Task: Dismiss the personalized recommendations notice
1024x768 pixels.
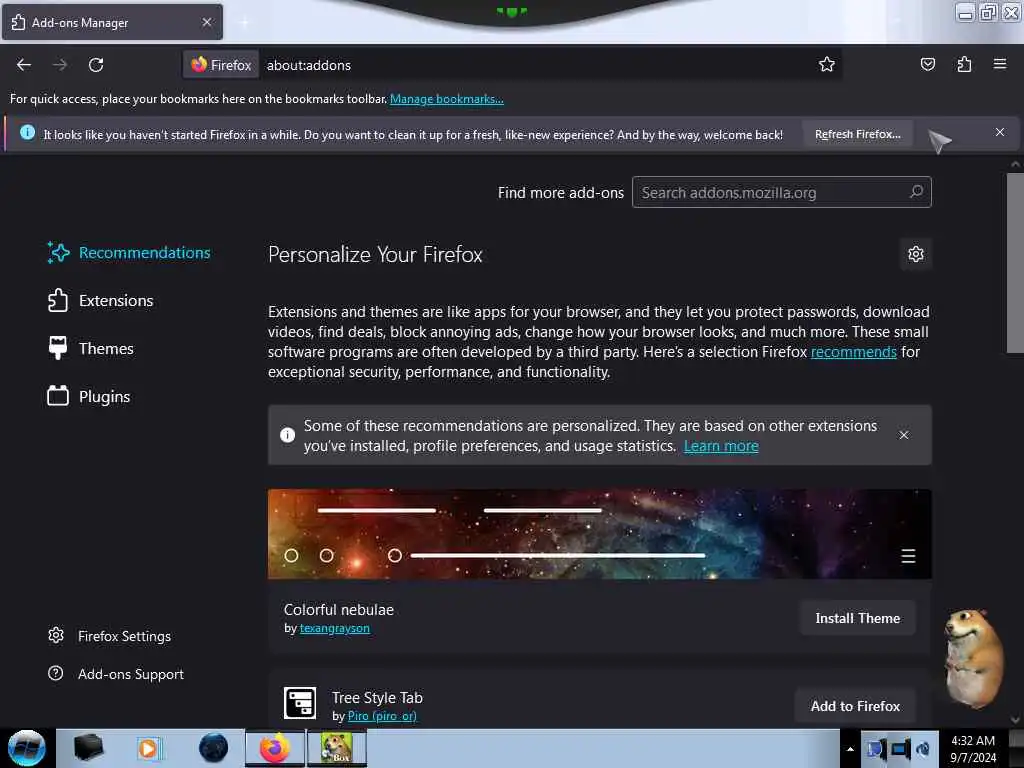Action: (903, 435)
